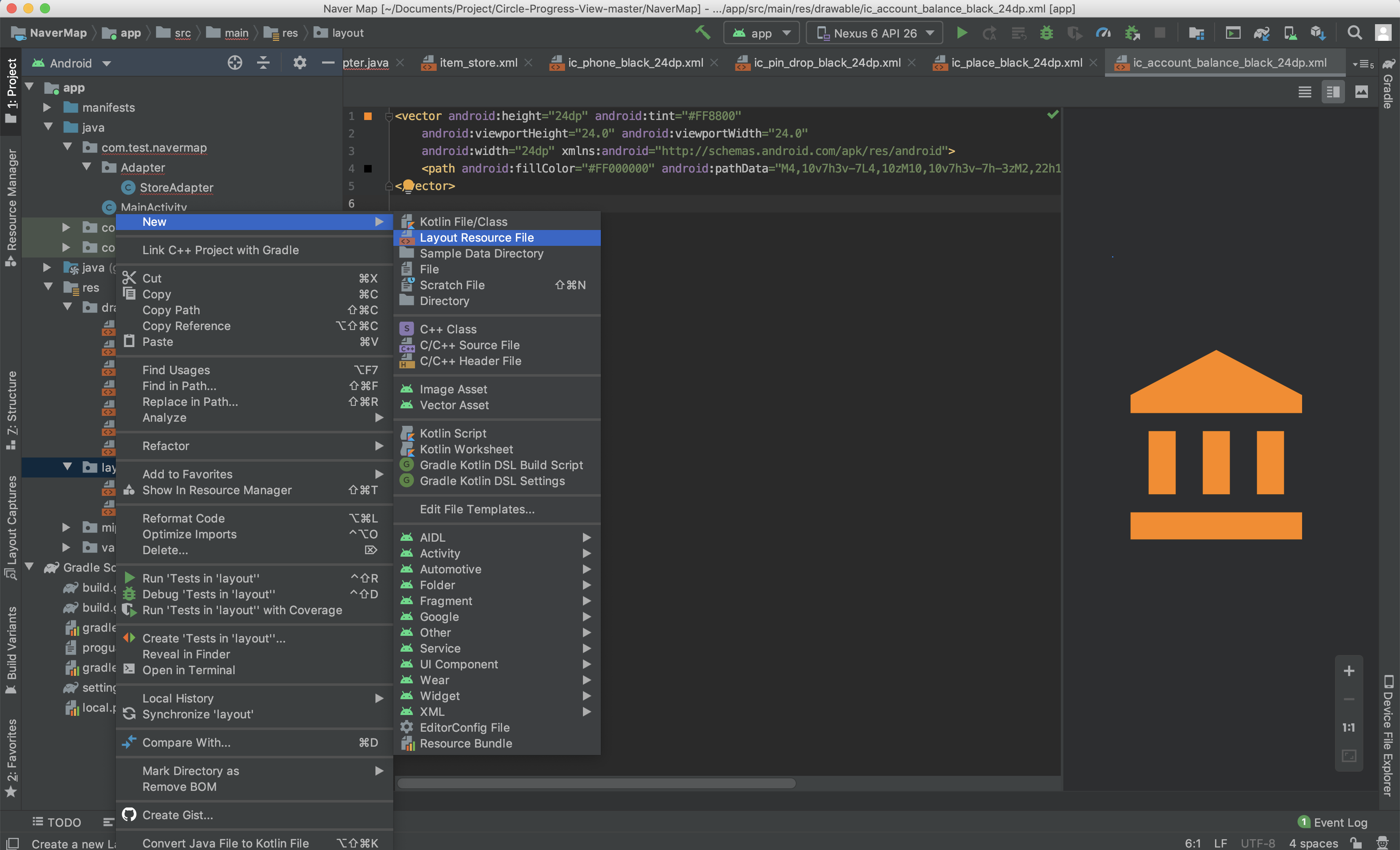Open the Nexus 6 API 26 device dropdown
This screenshot has height=850, width=1400.
[x=875, y=33]
